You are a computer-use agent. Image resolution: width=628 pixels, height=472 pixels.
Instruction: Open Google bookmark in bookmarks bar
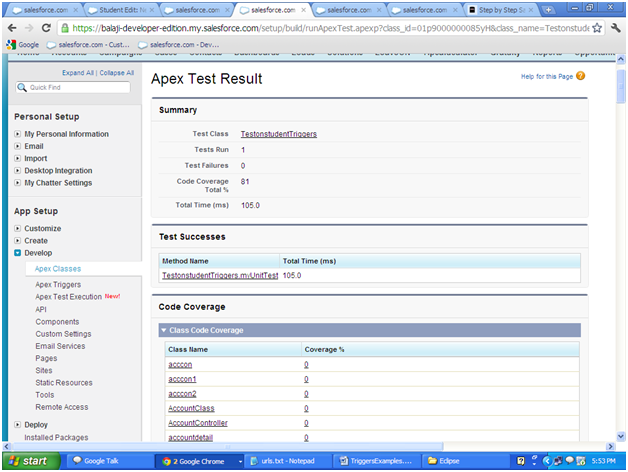pyautogui.click(x=23, y=45)
